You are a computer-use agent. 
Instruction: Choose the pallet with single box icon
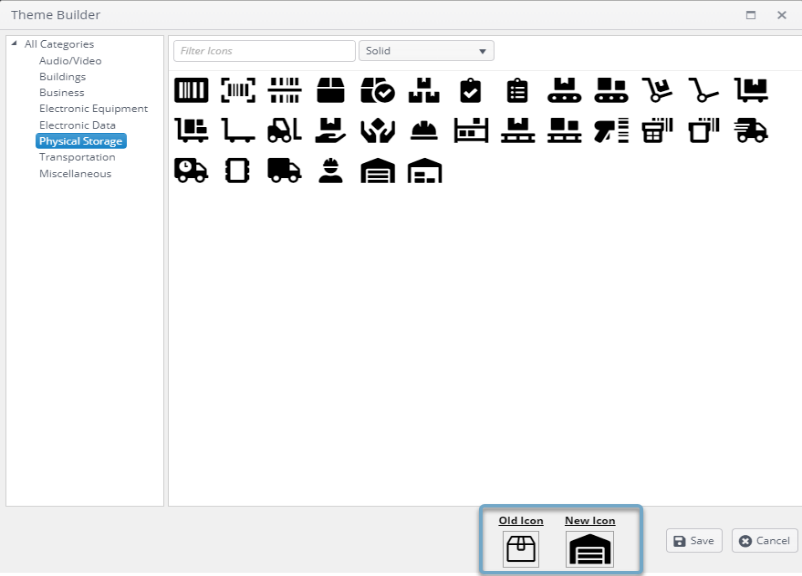tap(518, 130)
